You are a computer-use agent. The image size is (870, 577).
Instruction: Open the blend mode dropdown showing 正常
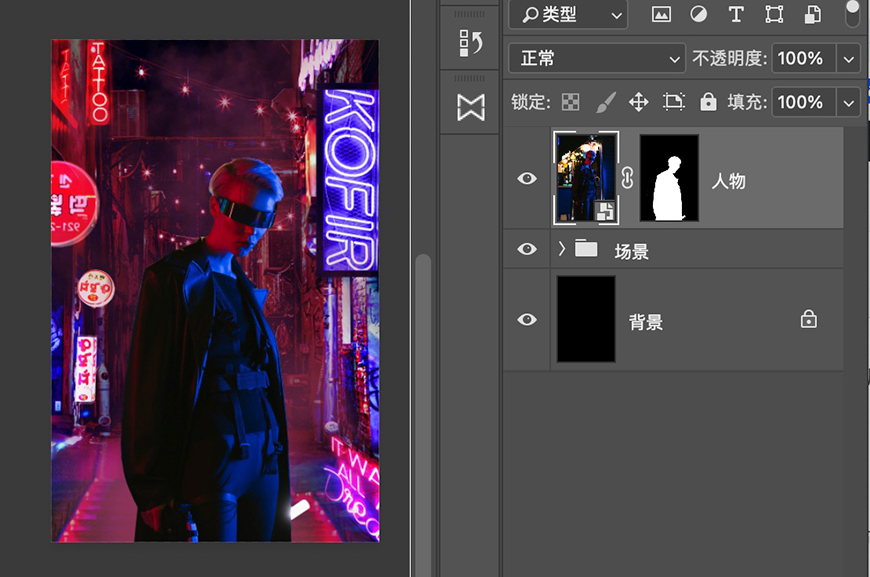click(595, 58)
